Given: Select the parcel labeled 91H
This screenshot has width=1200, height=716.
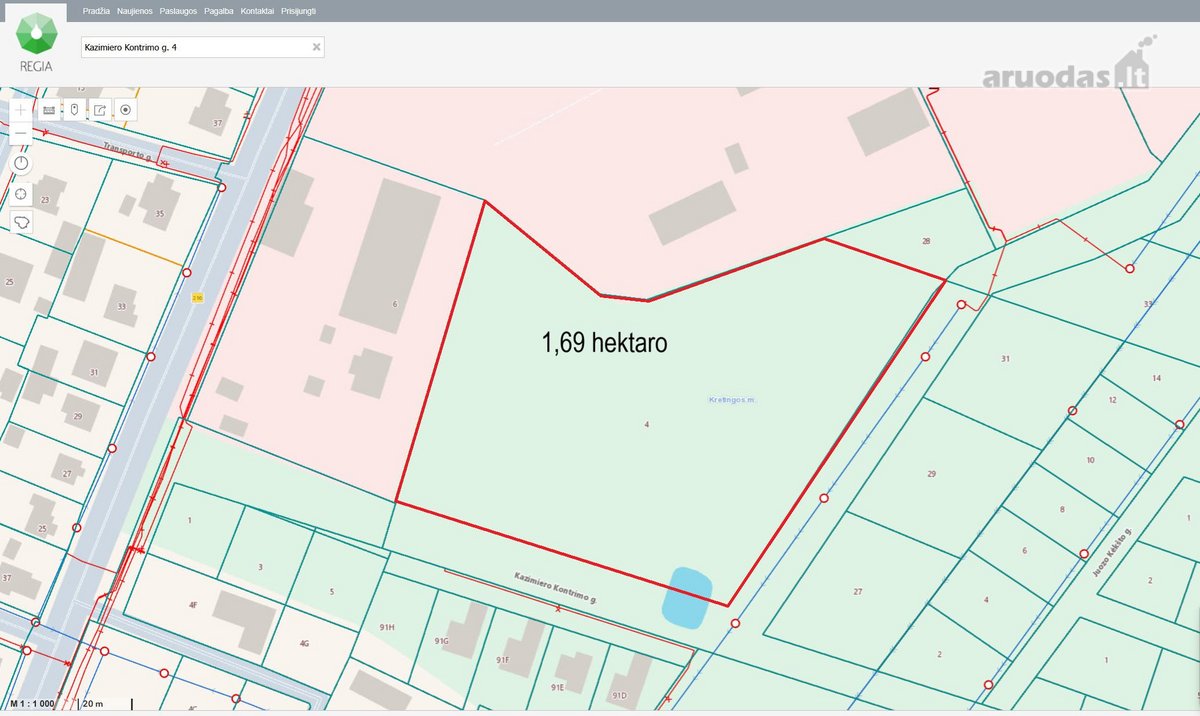Looking at the screenshot, I should [389, 627].
